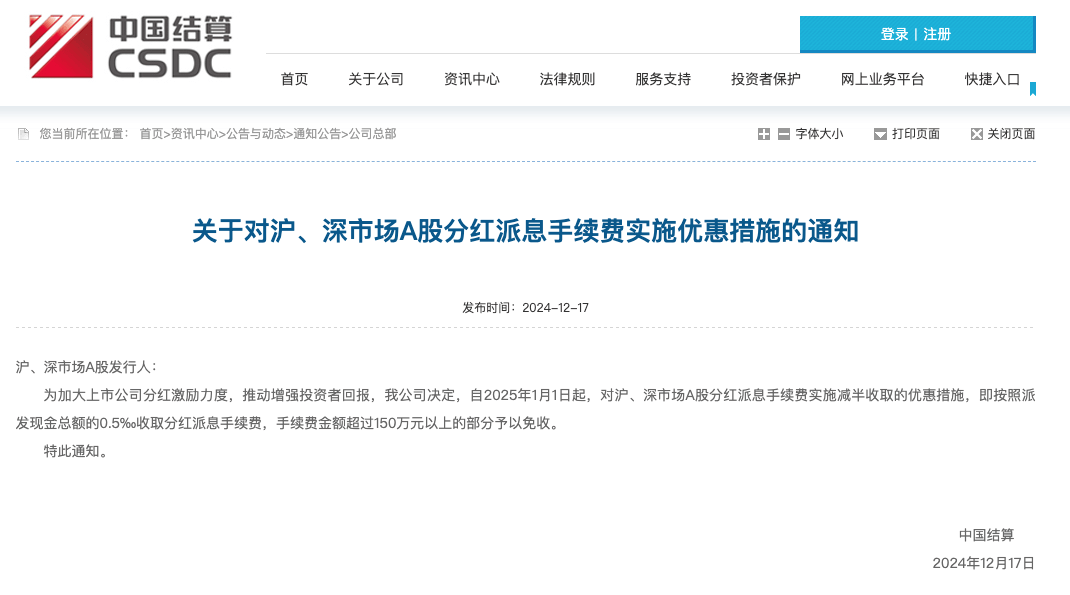1070x595 pixels.
Task: Open the 网上业务平台 menu item
Action: [882, 79]
